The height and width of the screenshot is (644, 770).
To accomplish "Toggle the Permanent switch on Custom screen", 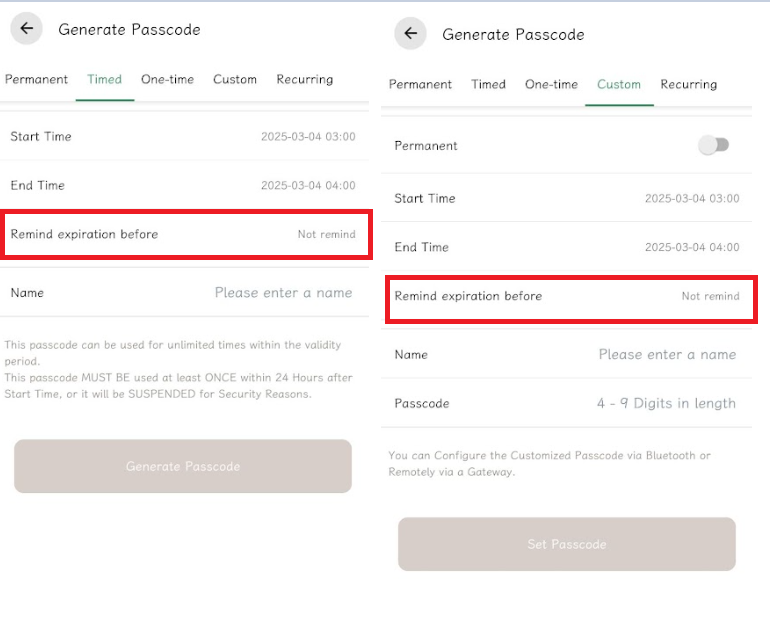I will [714, 145].
